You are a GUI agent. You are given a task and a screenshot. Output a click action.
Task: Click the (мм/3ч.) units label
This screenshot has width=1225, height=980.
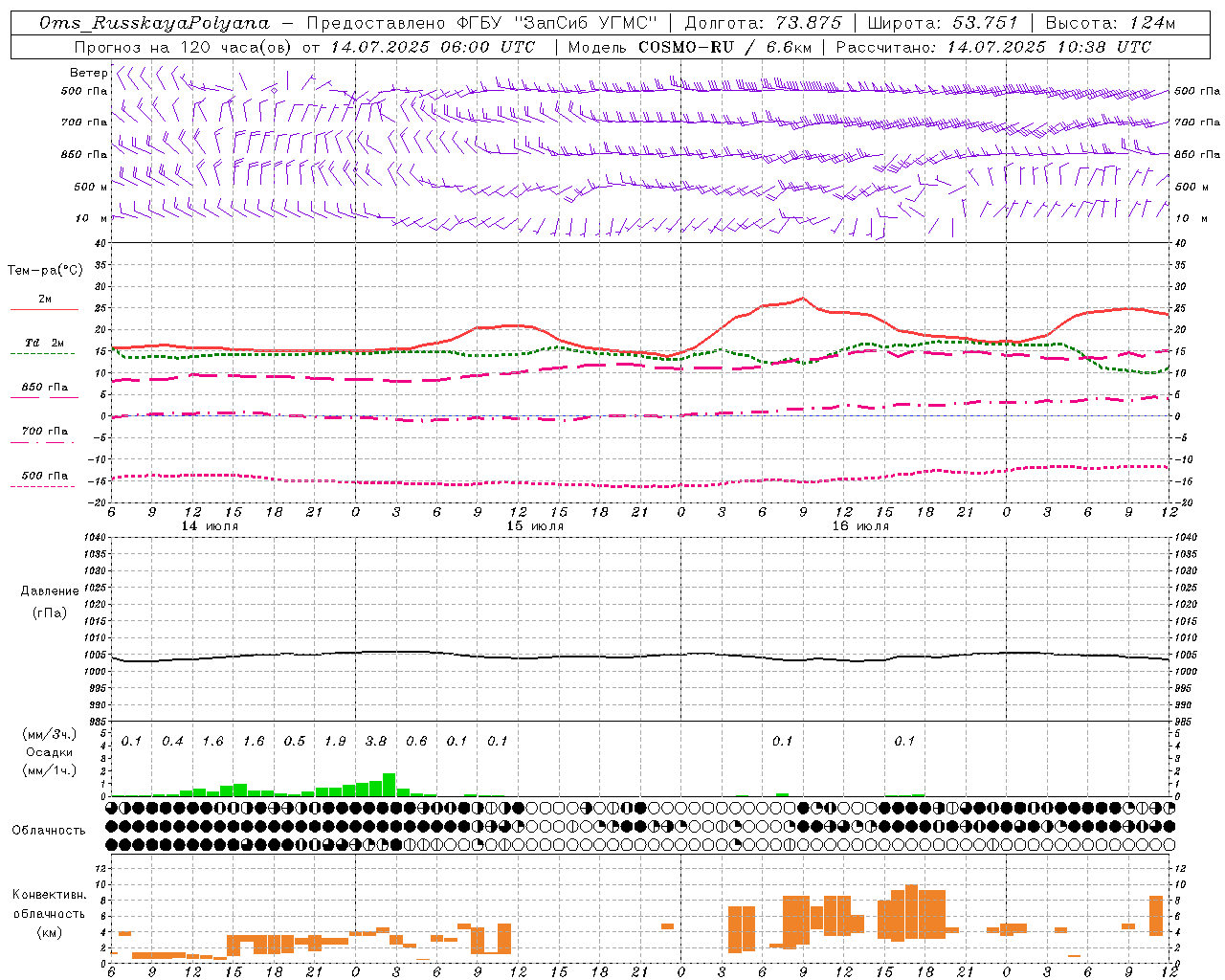[x=47, y=733]
